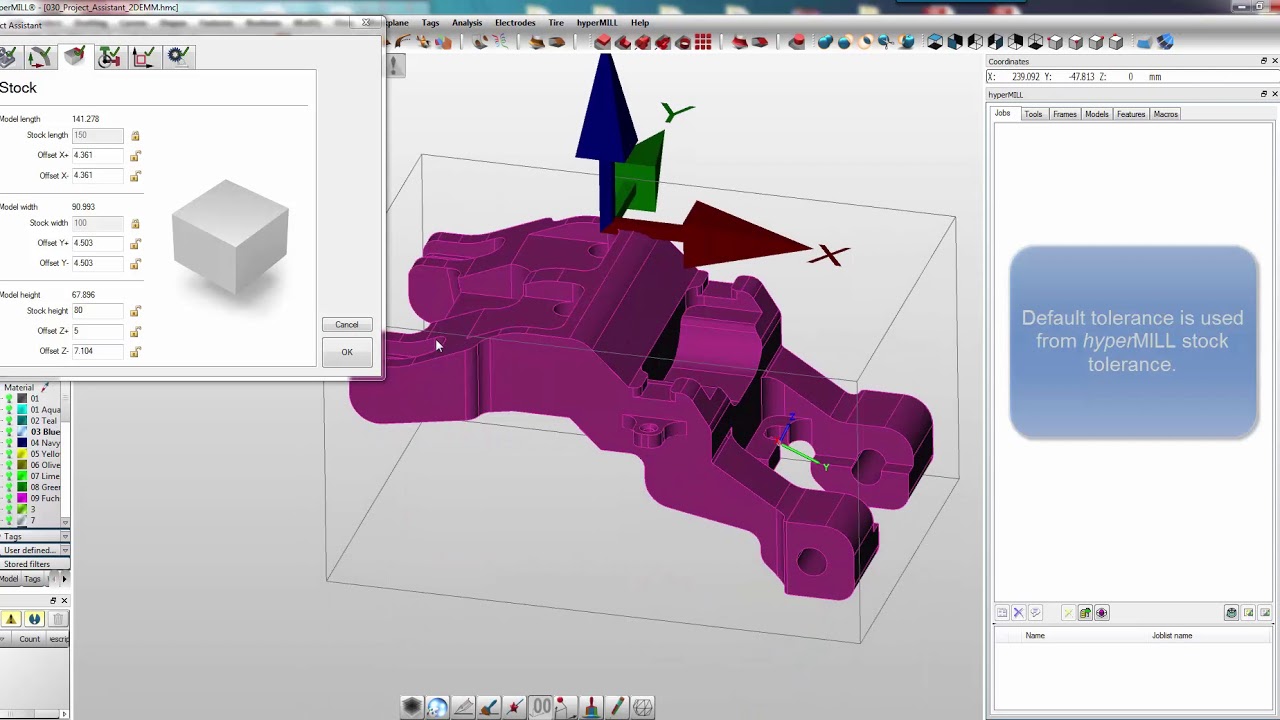Image resolution: width=1280 pixels, height=720 pixels.
Task: Toggle the lock beside Offset X+
Action: coord(135,156)
